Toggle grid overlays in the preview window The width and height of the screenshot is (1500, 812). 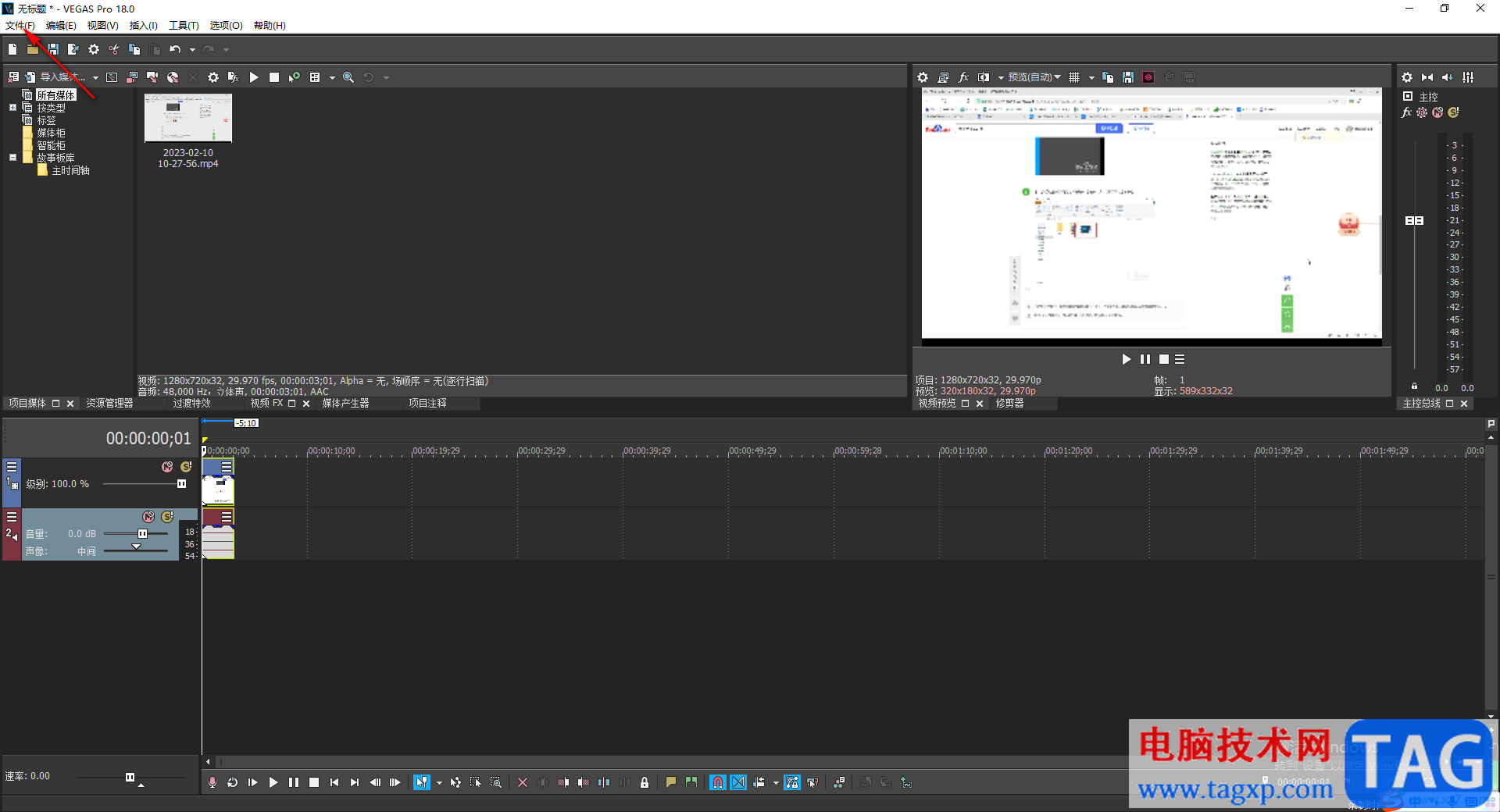[x=1074, y=77]
